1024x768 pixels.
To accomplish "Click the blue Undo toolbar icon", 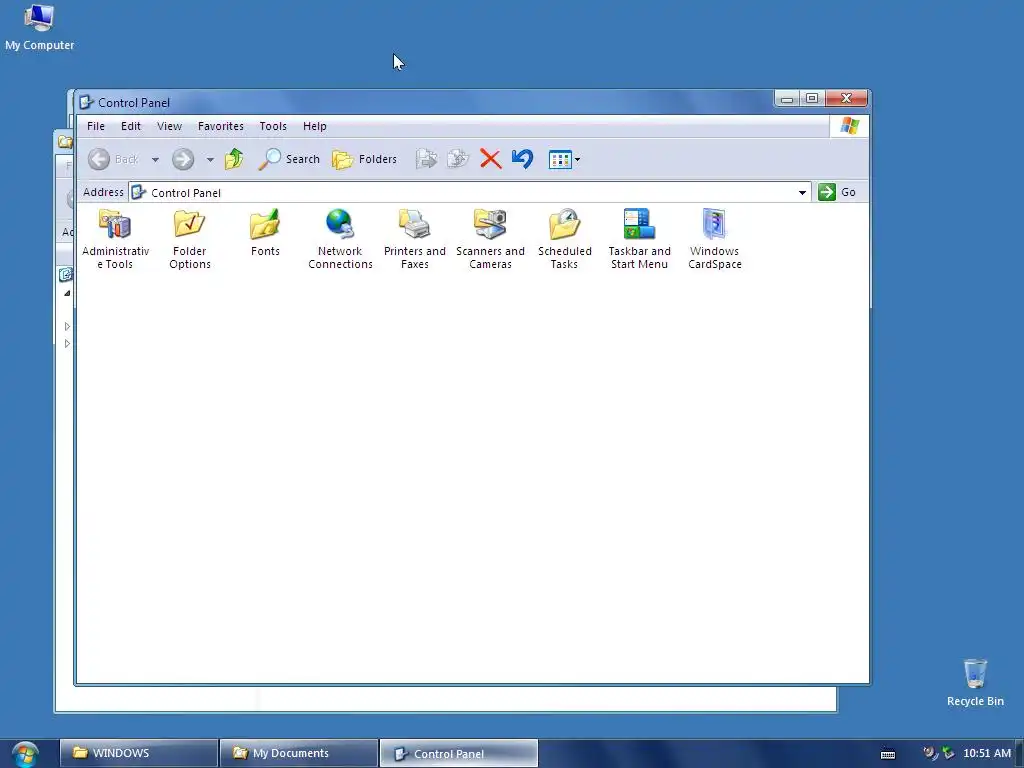I will click(522, 159).
